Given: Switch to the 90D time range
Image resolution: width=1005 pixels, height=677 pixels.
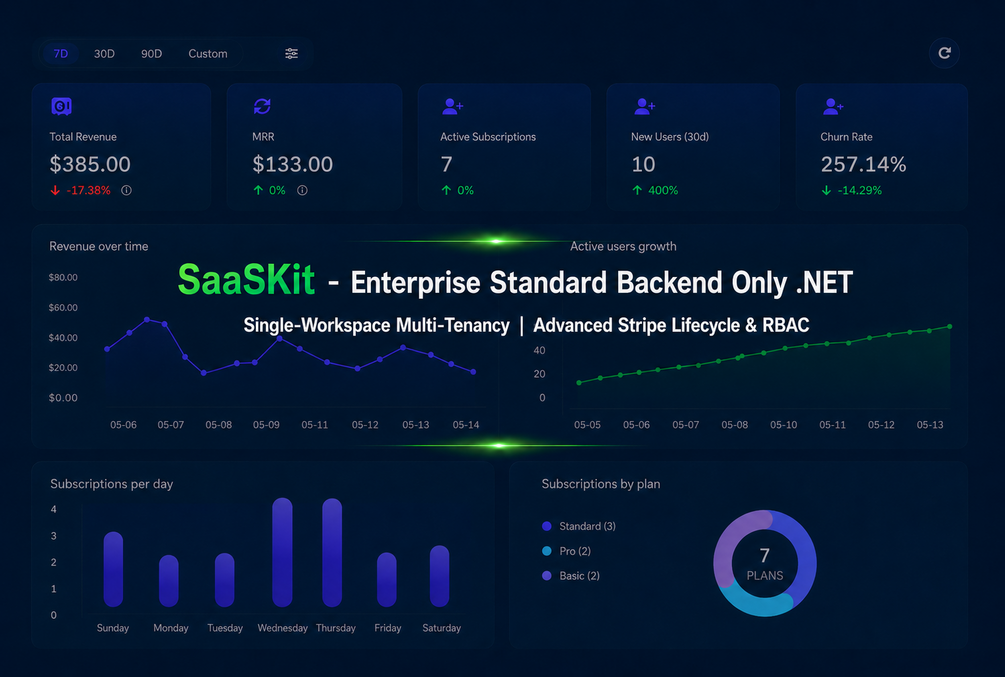Looking at the screenshot, I should pos(151,54).
